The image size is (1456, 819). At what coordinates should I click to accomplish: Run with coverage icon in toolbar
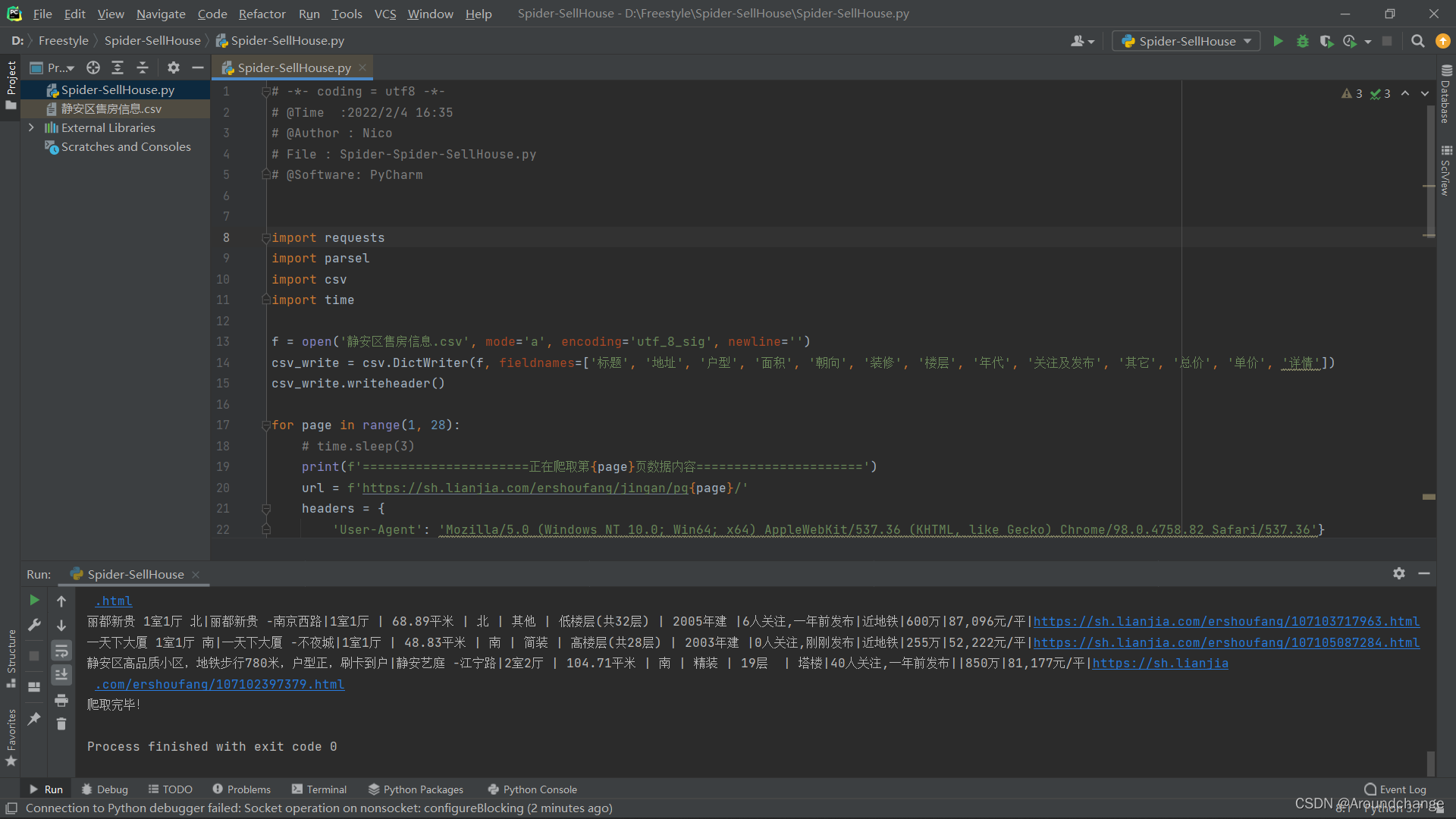(1326, 41)
